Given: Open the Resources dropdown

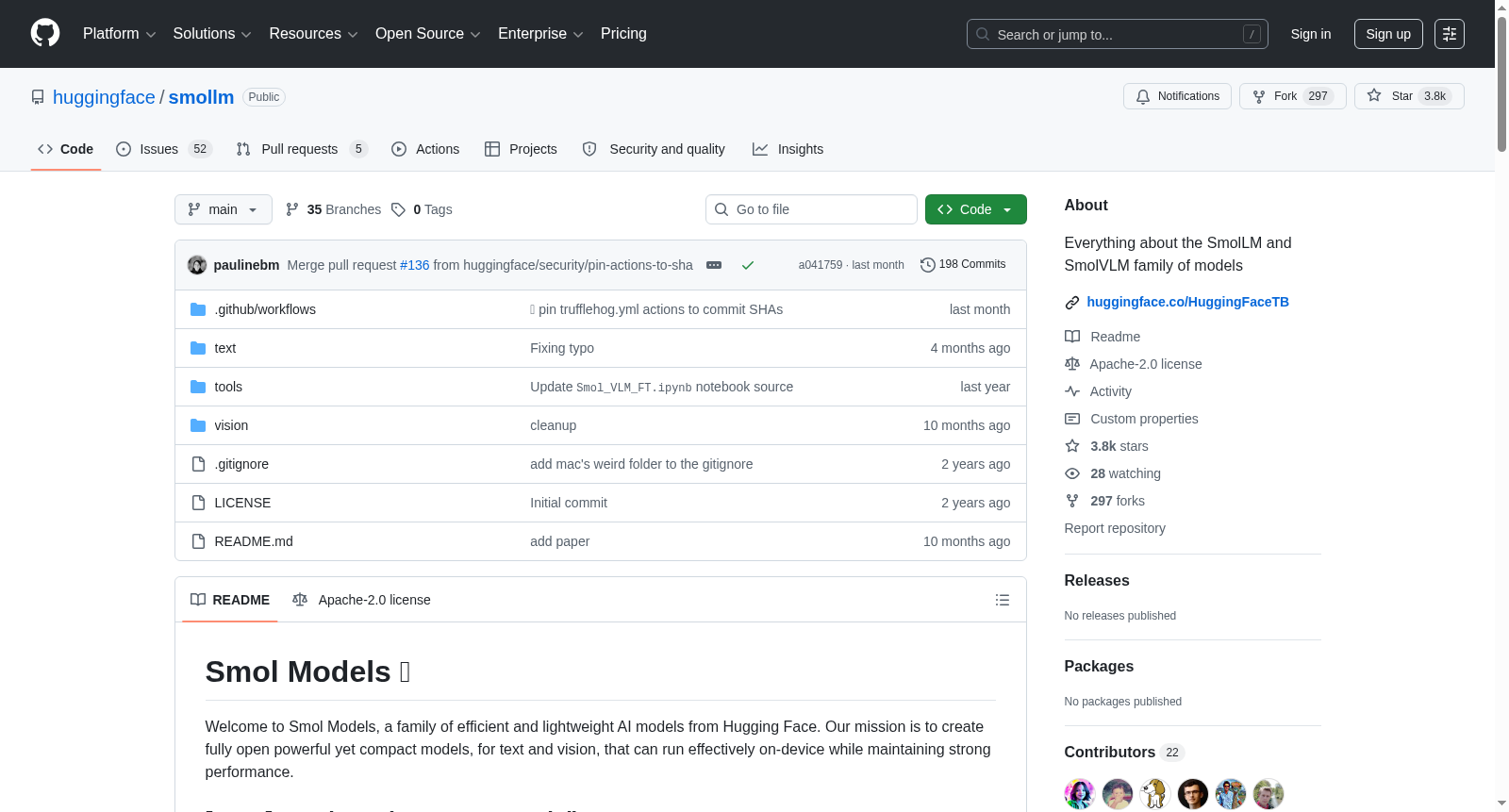Looking at the screenshot, I should [313, 34].
